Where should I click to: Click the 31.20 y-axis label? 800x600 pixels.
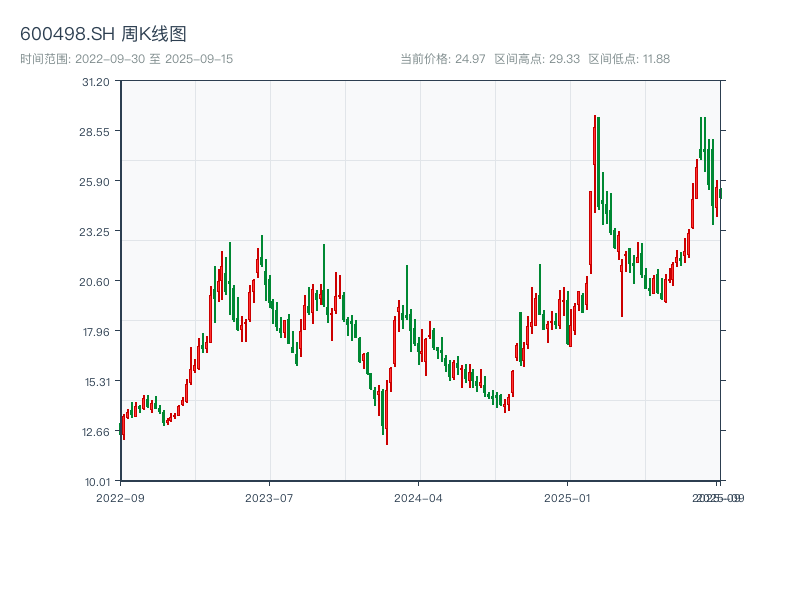[x=96, y=82]
